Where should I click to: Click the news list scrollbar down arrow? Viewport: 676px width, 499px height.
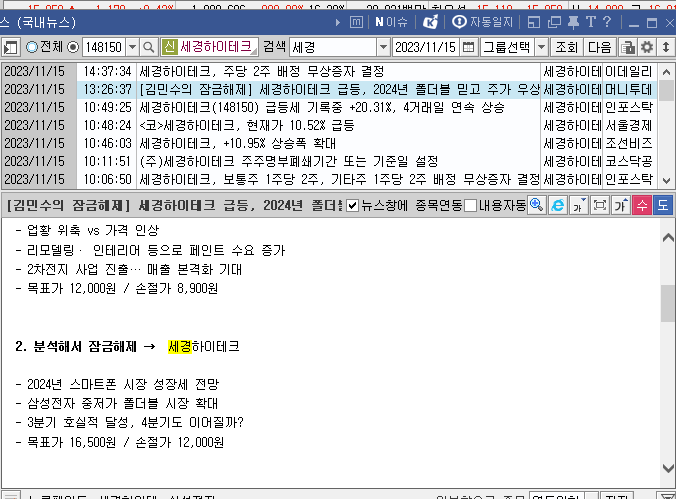(667, 181)
